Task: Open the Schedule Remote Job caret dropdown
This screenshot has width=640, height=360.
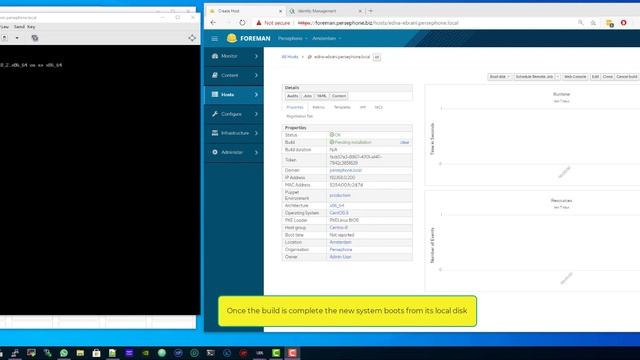Action: tap(558, 77)
